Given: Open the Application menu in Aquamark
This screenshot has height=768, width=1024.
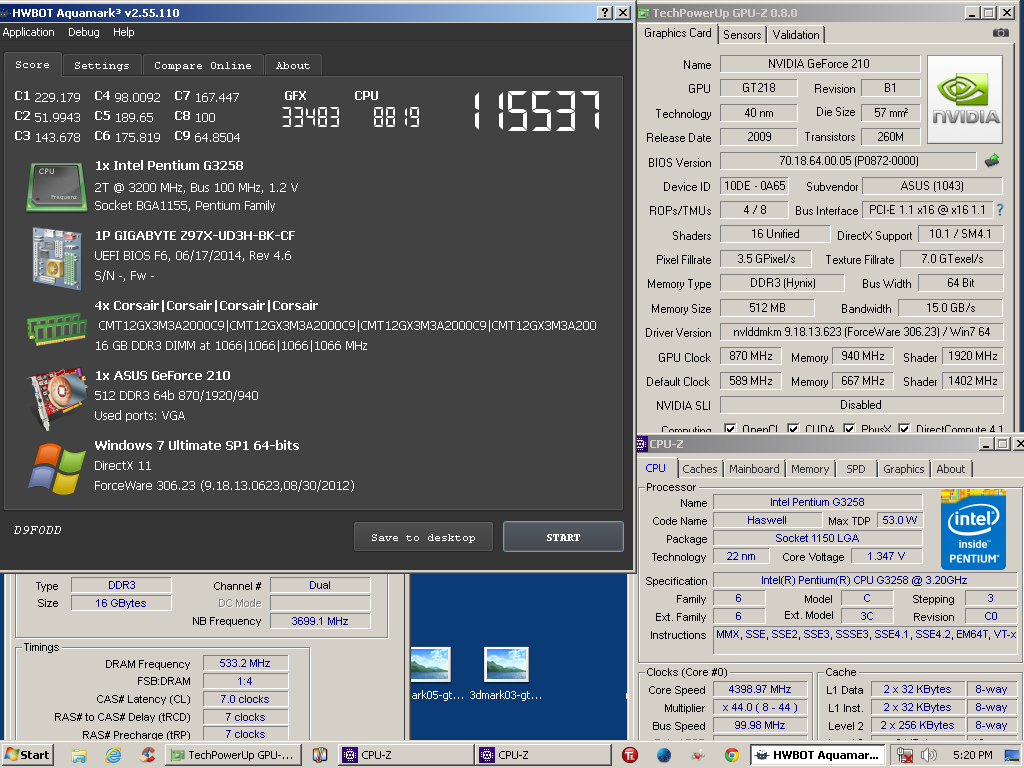Looking at the screenshot, I should point(29,32).
